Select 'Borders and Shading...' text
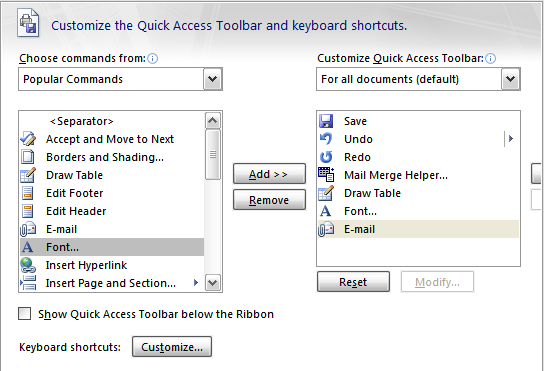 tap(105, 157)
